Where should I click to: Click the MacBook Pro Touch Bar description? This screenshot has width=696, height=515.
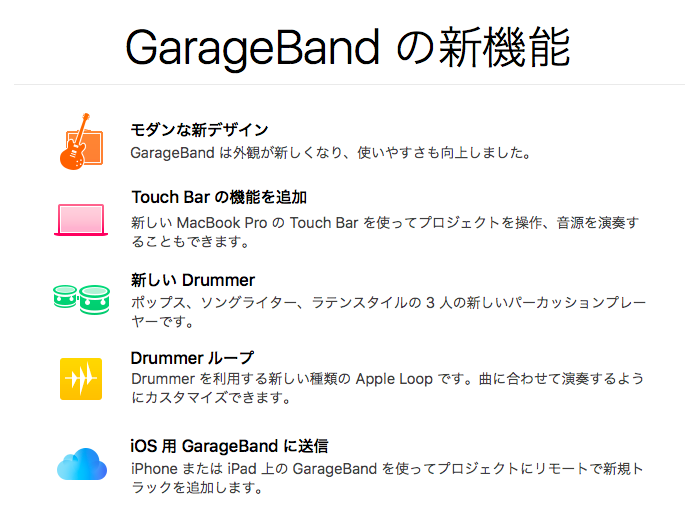(385, 232)
